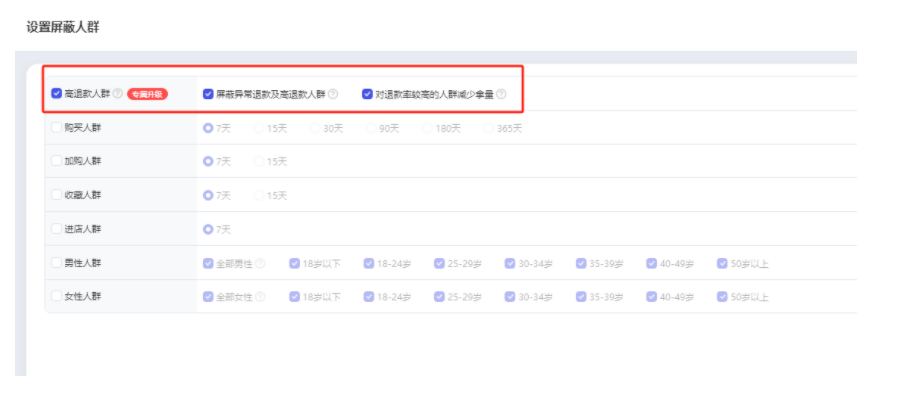The height and width of the screenshot is (393, 909).
Task: Select 7天 in the 加购人群 row
Action: pos(208,162)
